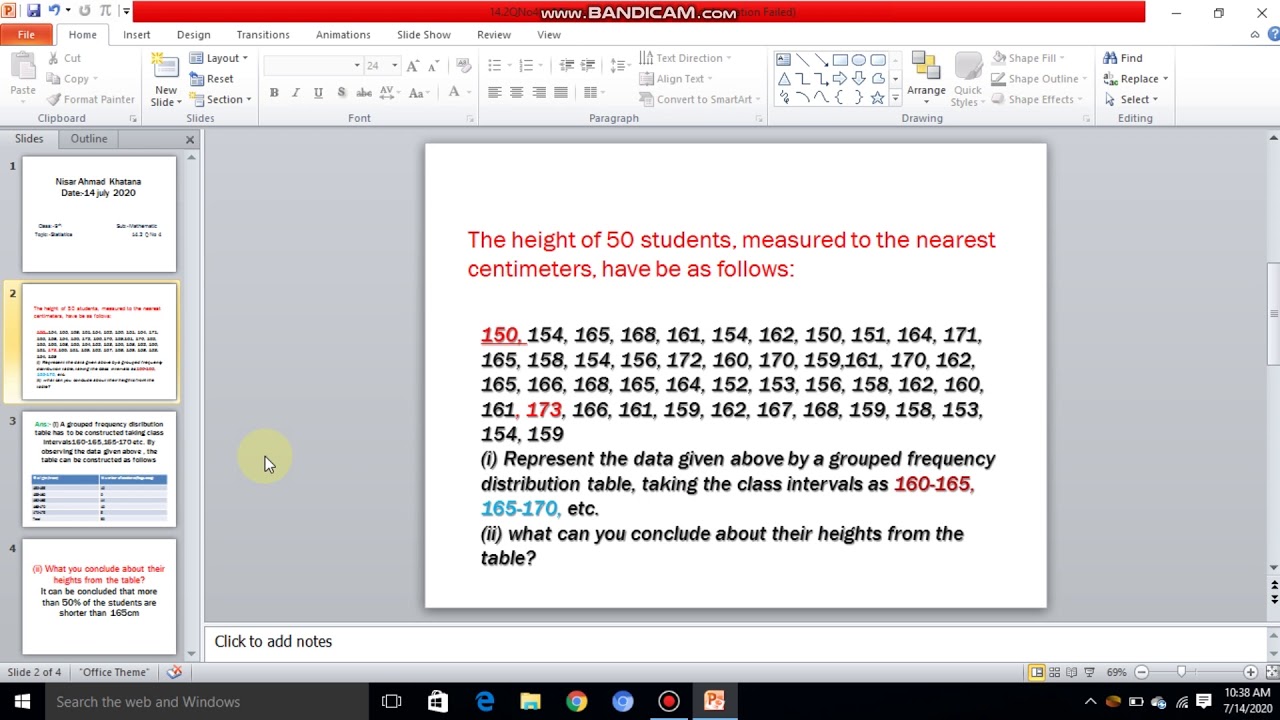
Task: Click the Paste clipboard icon
Action: coord(22,67)
